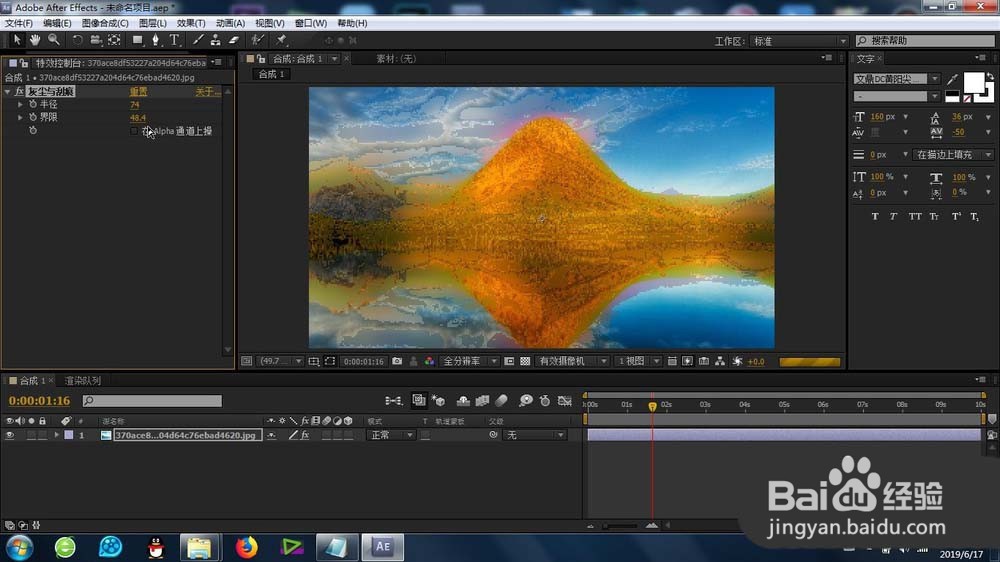Click the 关于 link for the effect
The height and width of the screenshot is (562, 1000).
pyautogui.click(x=207, y=92)
